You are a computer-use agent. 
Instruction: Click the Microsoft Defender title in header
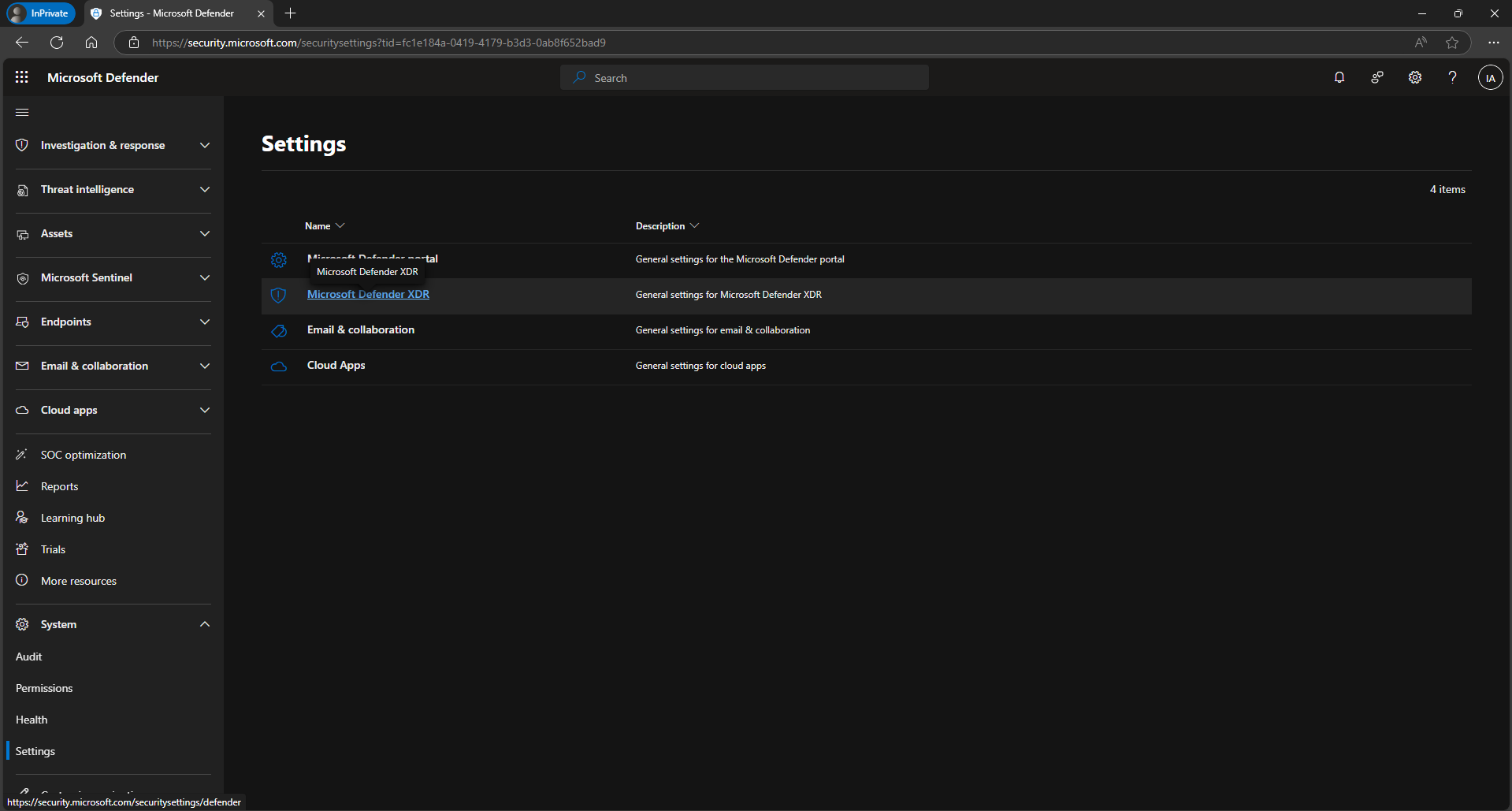103,77
